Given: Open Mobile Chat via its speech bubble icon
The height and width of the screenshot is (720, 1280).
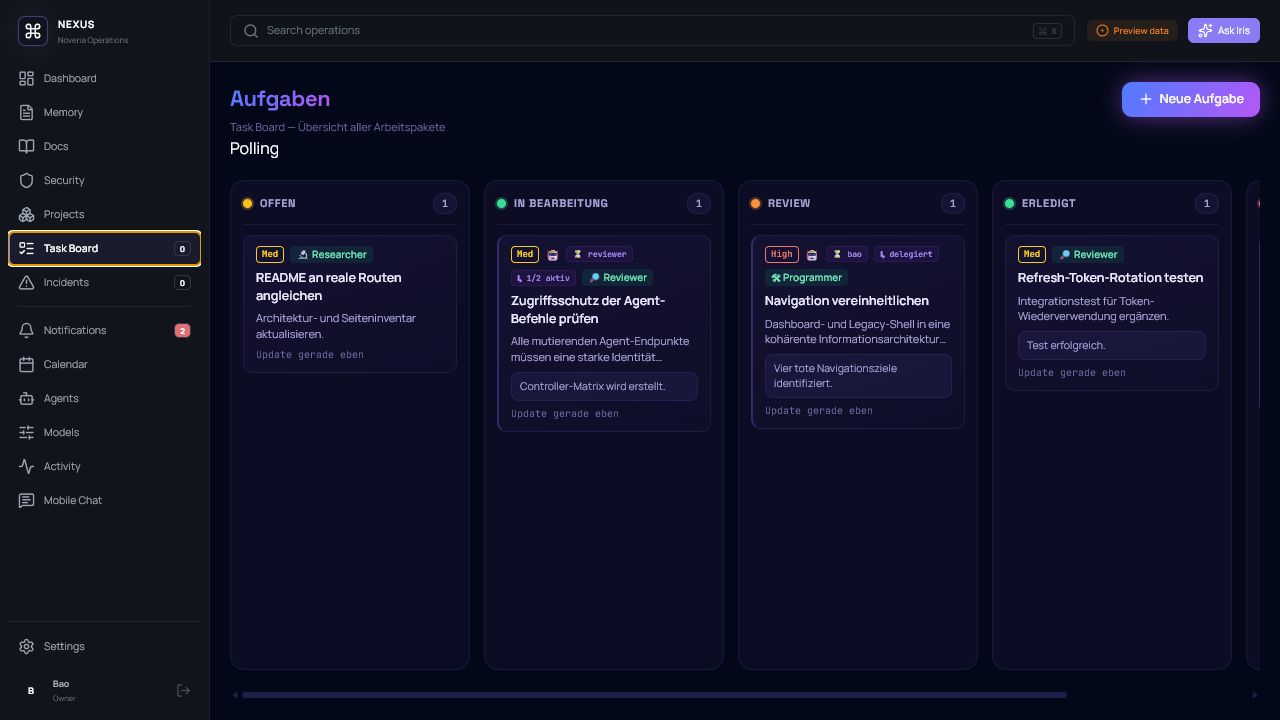Looking at the screenshot, I should [x=26, y=500].
